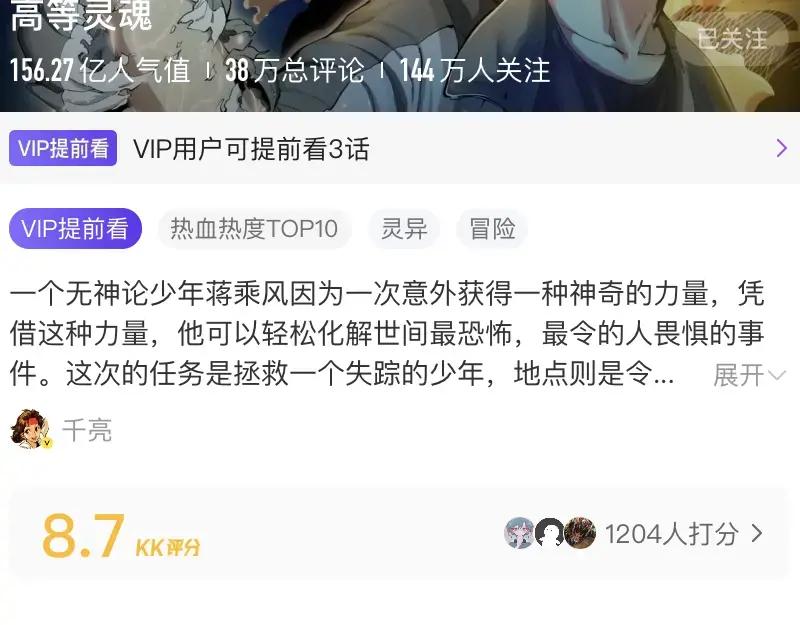Open 1204人打分 ratings list
The height and width of the screenshot is (625, 800).
671,534
